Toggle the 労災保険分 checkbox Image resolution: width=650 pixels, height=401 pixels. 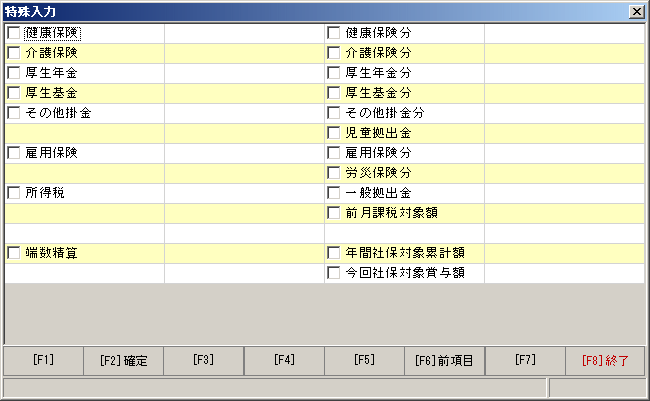pyautogui.click(x=334, y=173)
